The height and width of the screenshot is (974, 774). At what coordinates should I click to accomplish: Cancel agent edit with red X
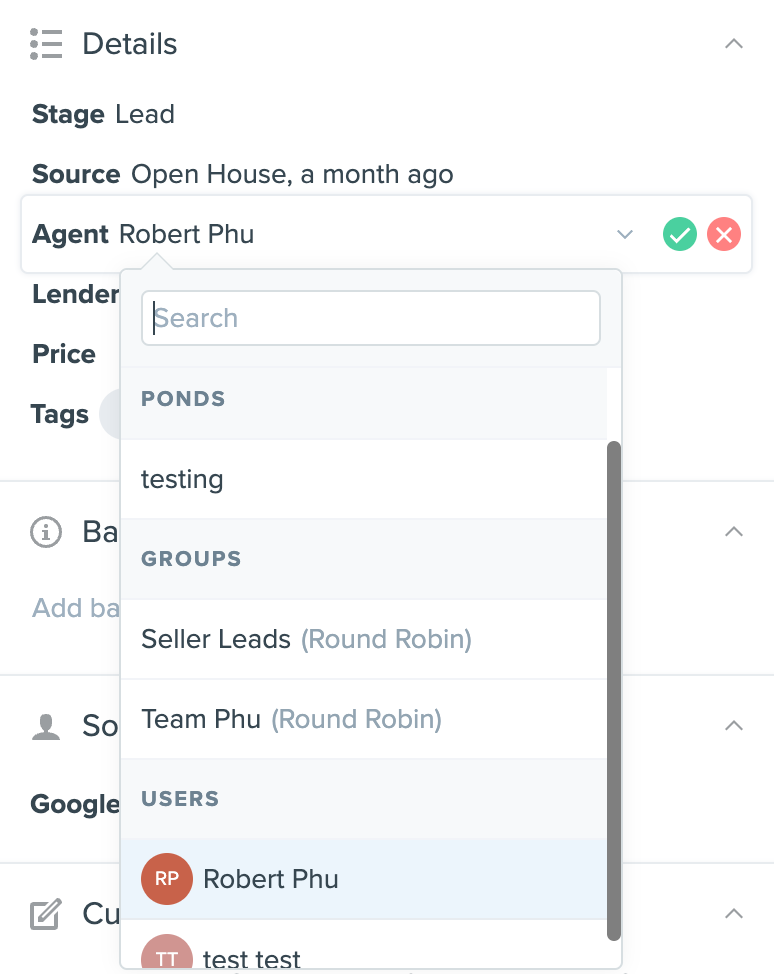[723, 235]
